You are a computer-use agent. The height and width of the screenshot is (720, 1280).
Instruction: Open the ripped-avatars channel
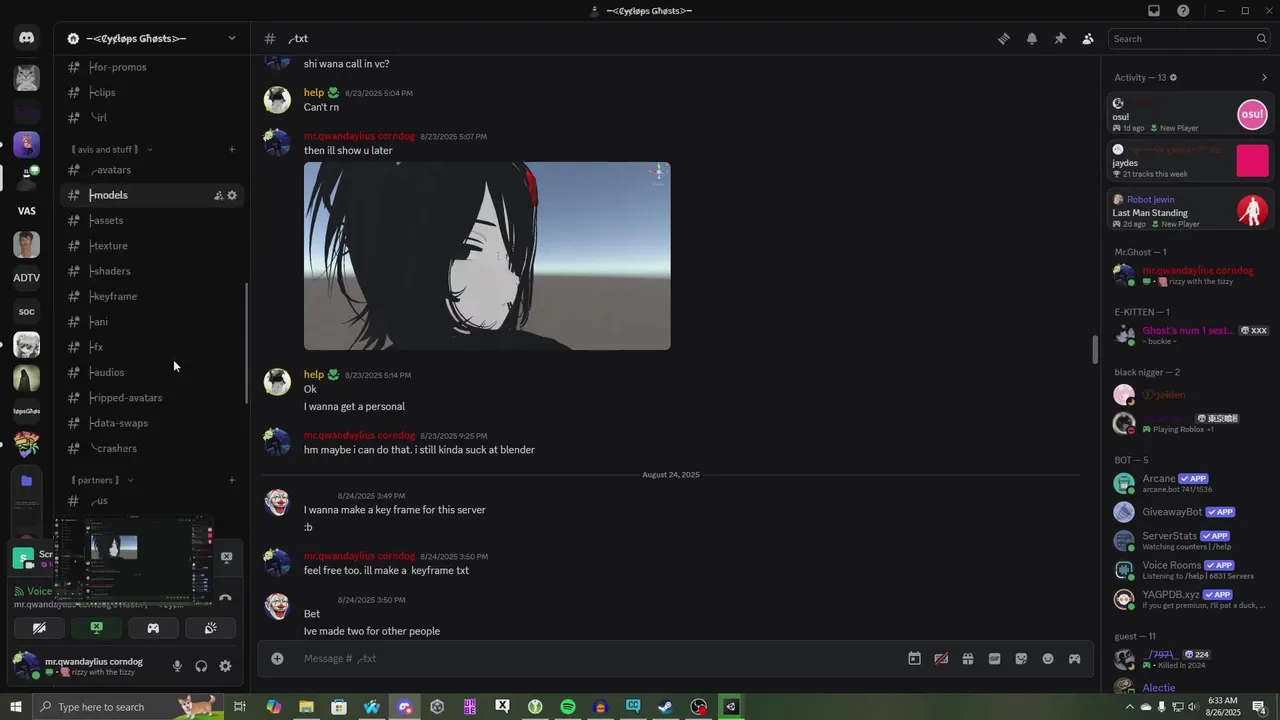[x=152, y=398]
